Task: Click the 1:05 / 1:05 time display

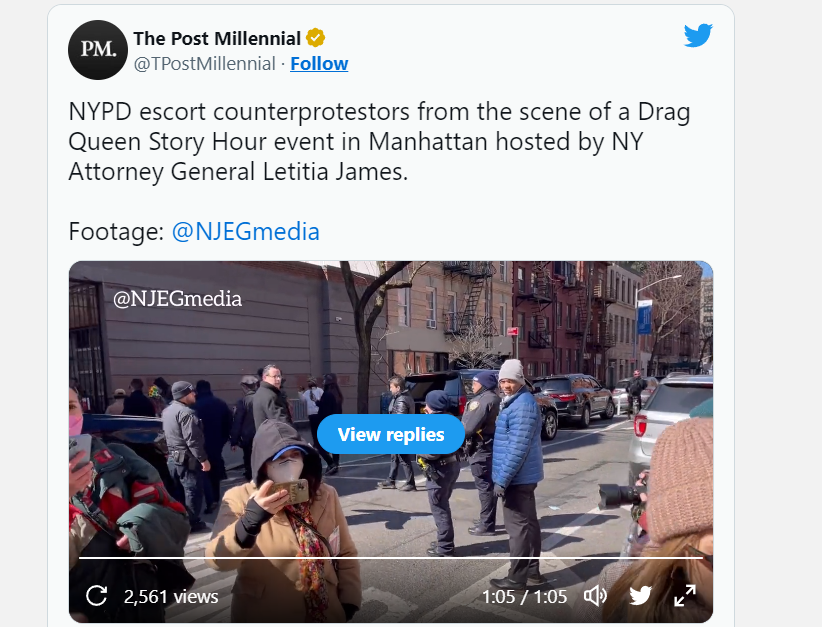Action: pos(524,597)
